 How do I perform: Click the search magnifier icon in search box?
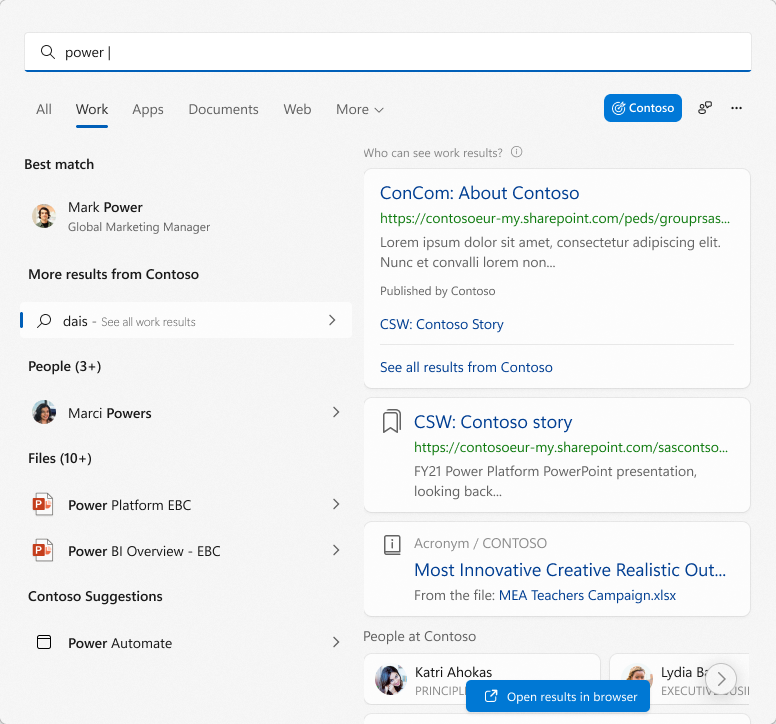coord(48,52)
